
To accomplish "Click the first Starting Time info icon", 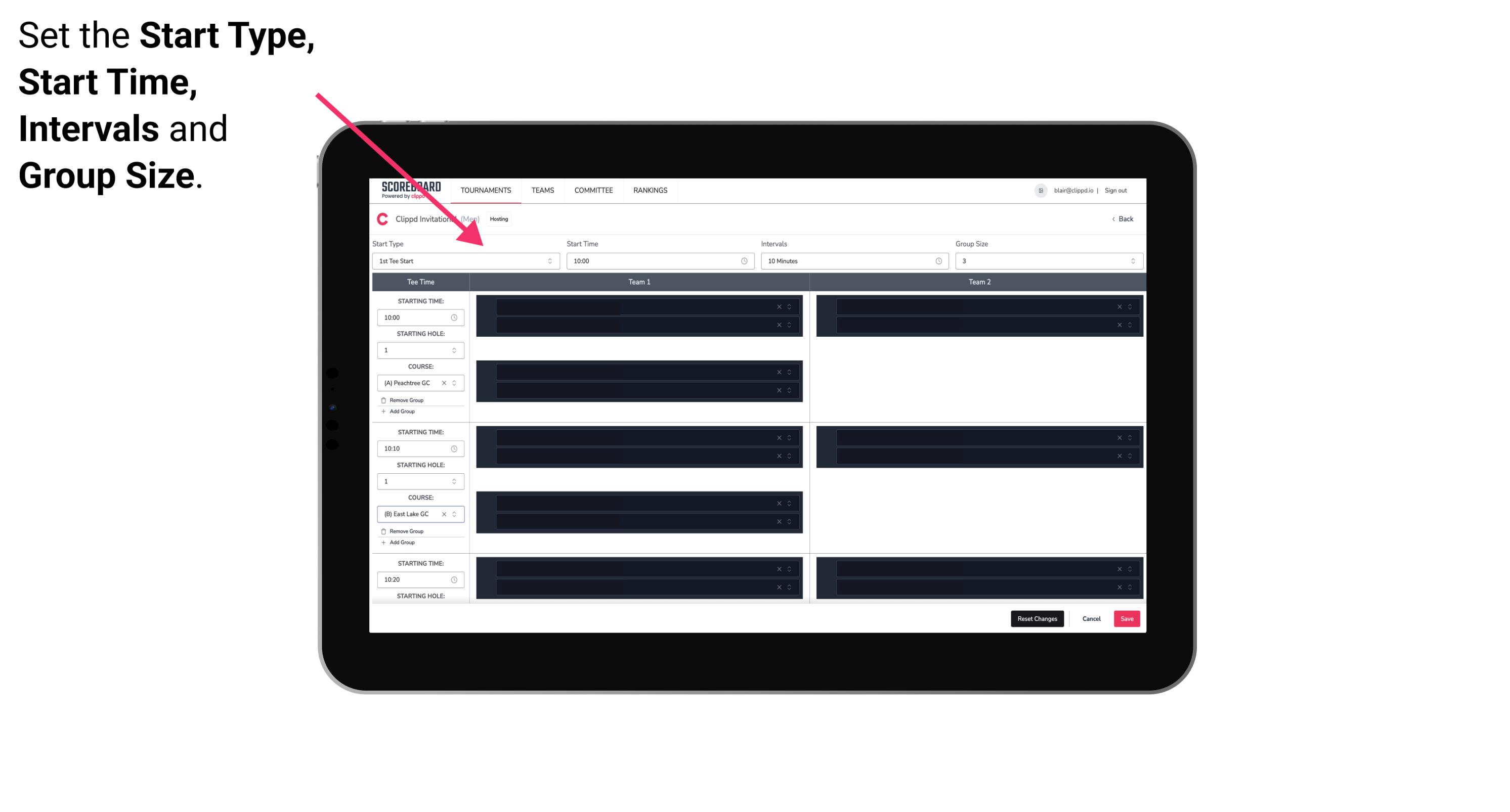I will pos(455,317).
